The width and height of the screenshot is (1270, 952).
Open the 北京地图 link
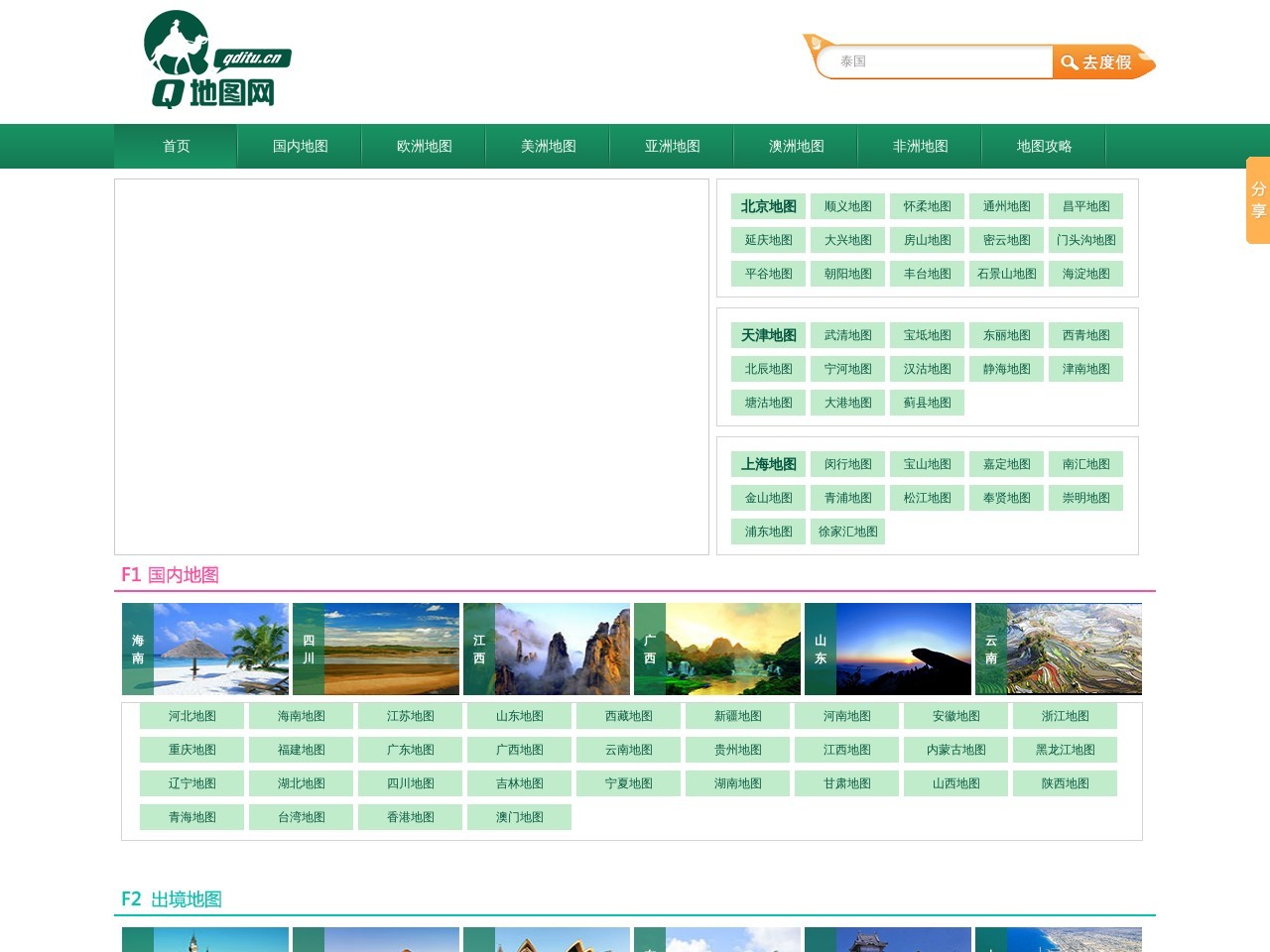(x=768, y=206)
